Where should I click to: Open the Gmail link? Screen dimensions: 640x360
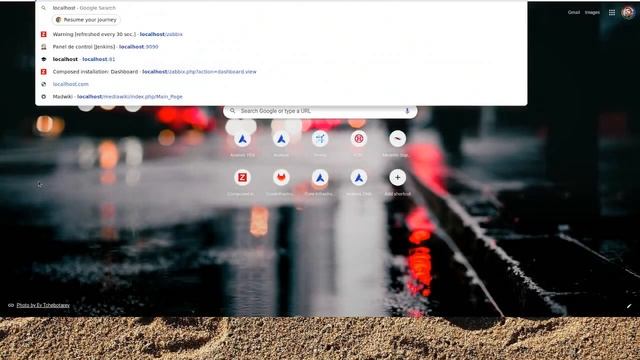(573, 13)
